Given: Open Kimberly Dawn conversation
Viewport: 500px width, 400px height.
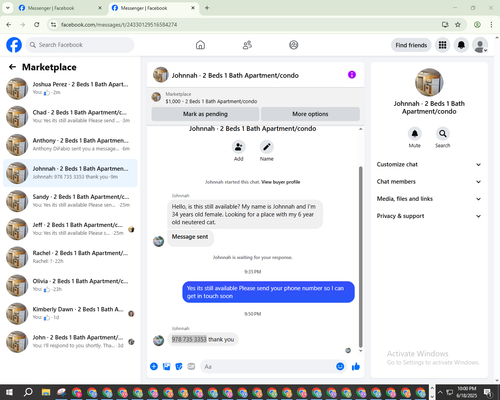Looking at the screenshot, I should point(70,314).
